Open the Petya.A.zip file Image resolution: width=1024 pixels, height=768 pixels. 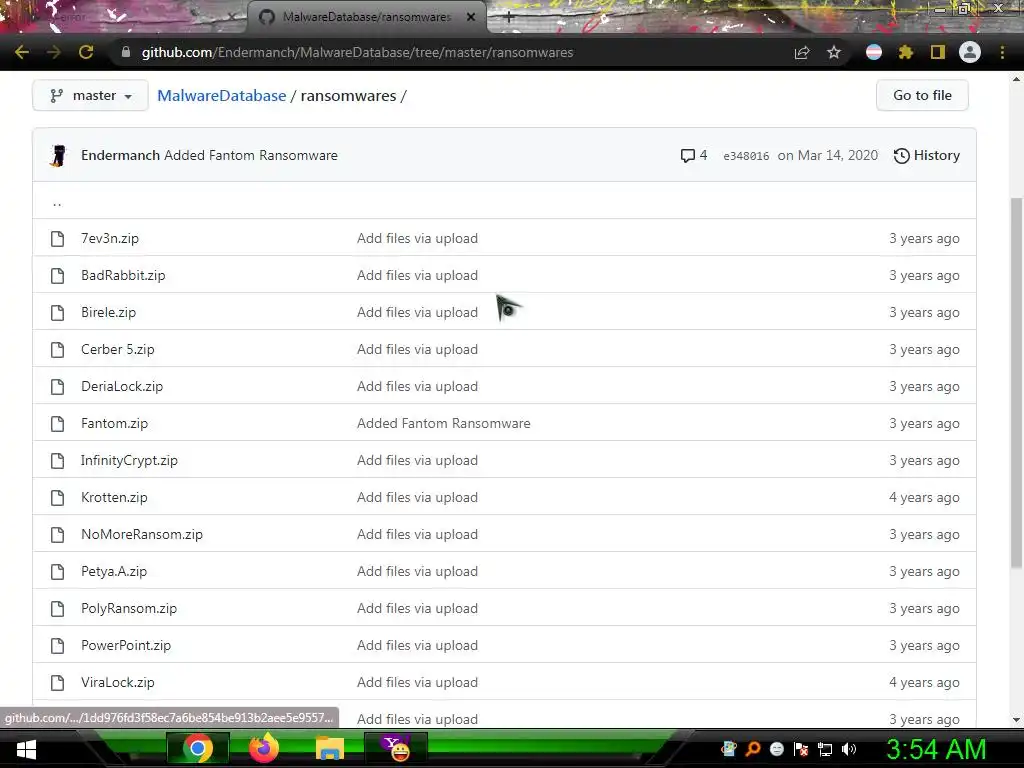click(114, 571)
